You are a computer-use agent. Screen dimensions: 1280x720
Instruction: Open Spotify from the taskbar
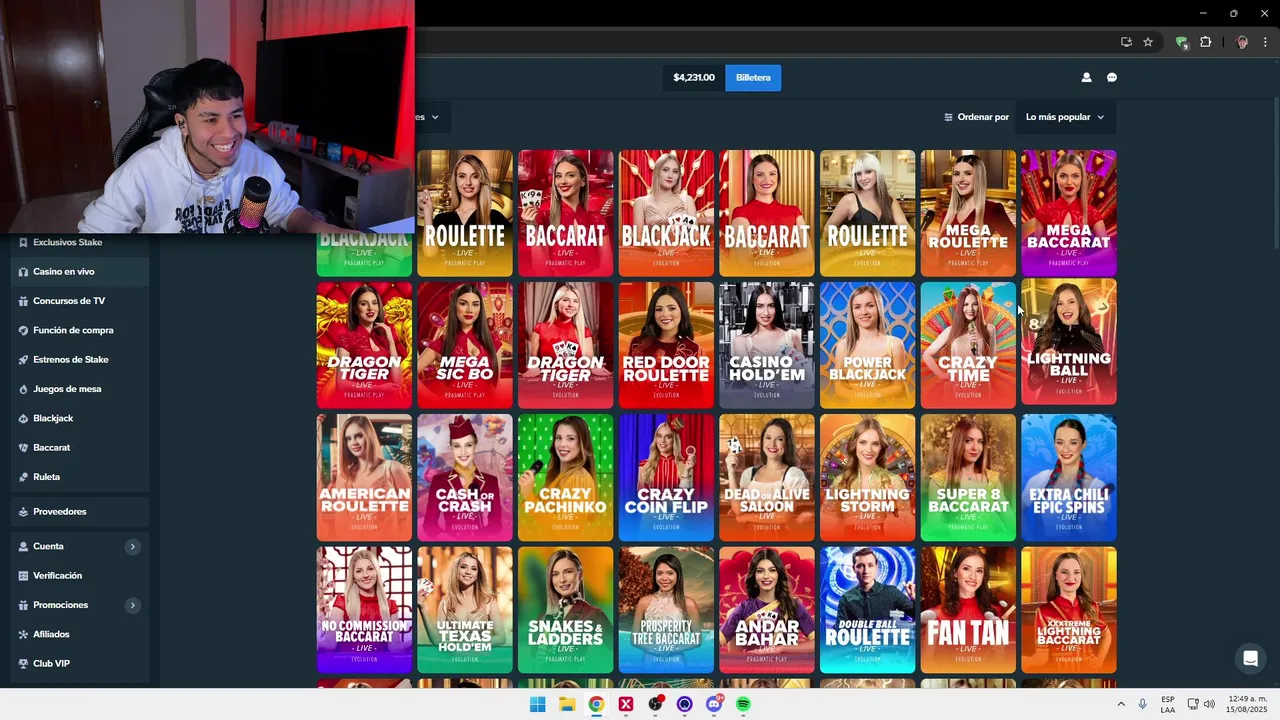(743, 704)
